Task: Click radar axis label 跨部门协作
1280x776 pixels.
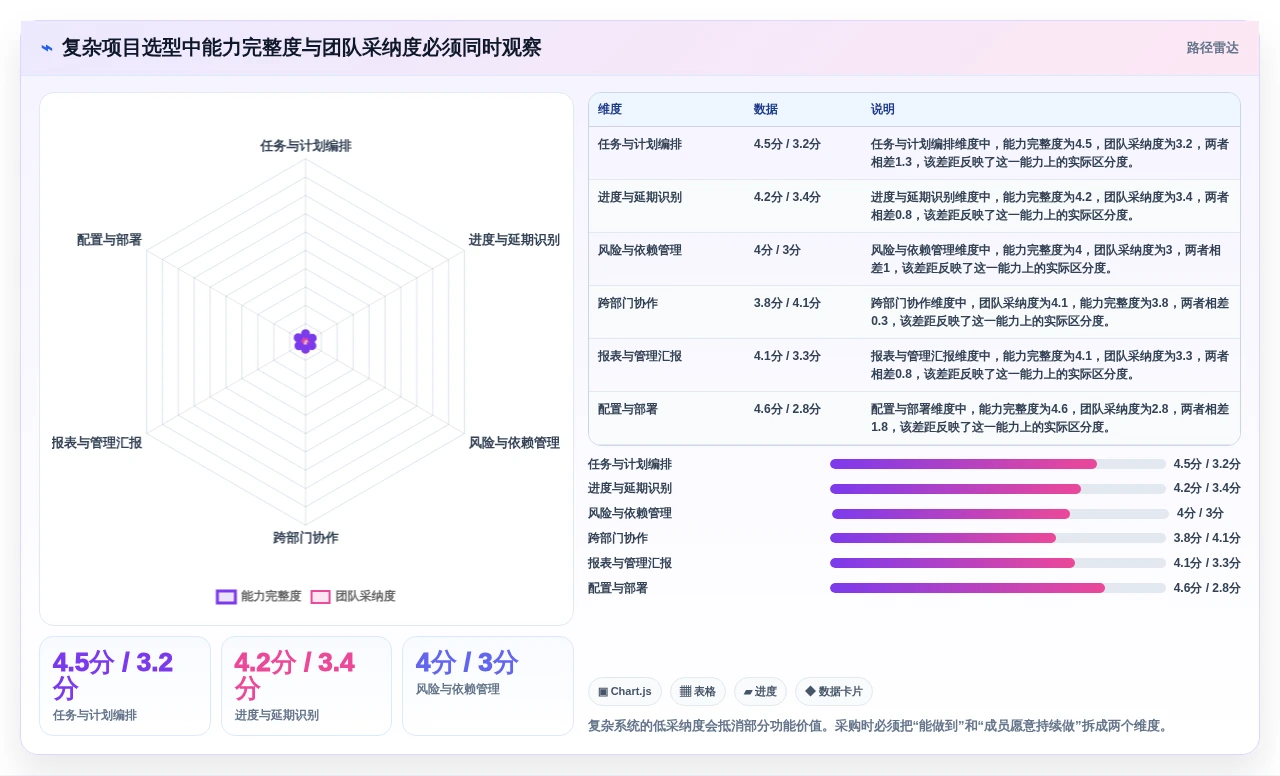Action: point(306,538)
